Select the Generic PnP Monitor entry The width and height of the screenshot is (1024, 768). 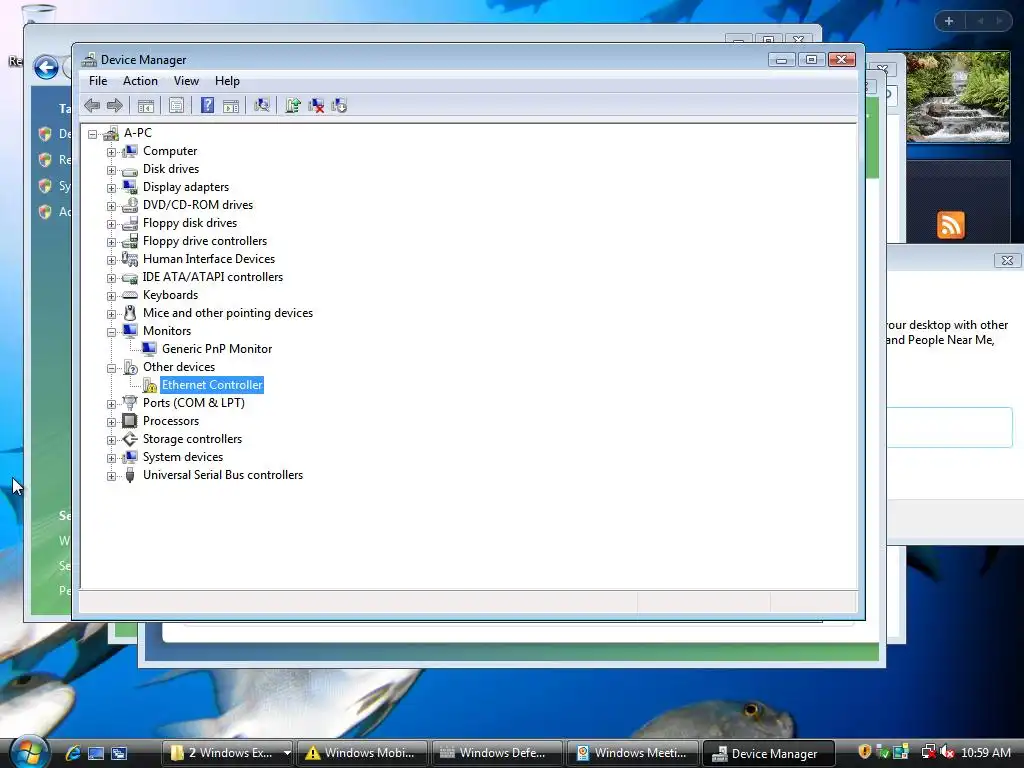(x=217, y=349)
